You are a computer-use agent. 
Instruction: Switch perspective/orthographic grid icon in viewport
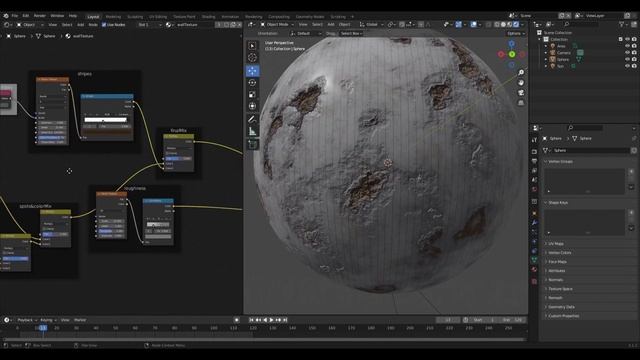click(x=521, y=103)
